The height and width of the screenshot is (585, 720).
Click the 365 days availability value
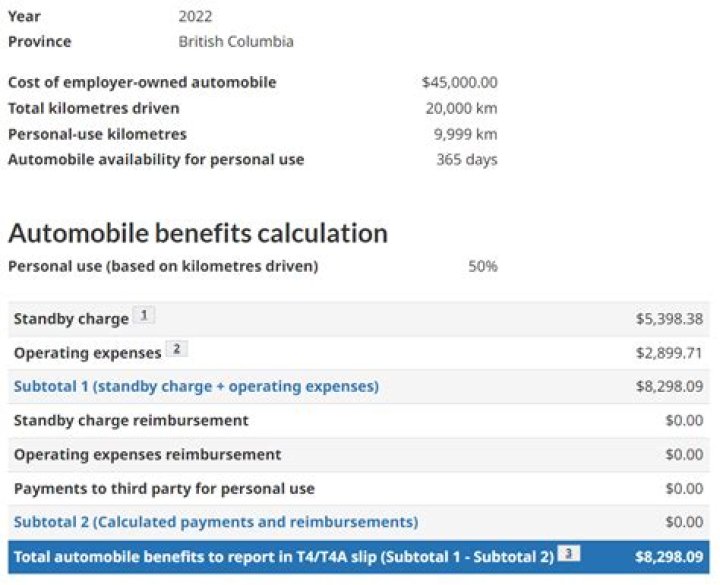click(x=466, y=160)
